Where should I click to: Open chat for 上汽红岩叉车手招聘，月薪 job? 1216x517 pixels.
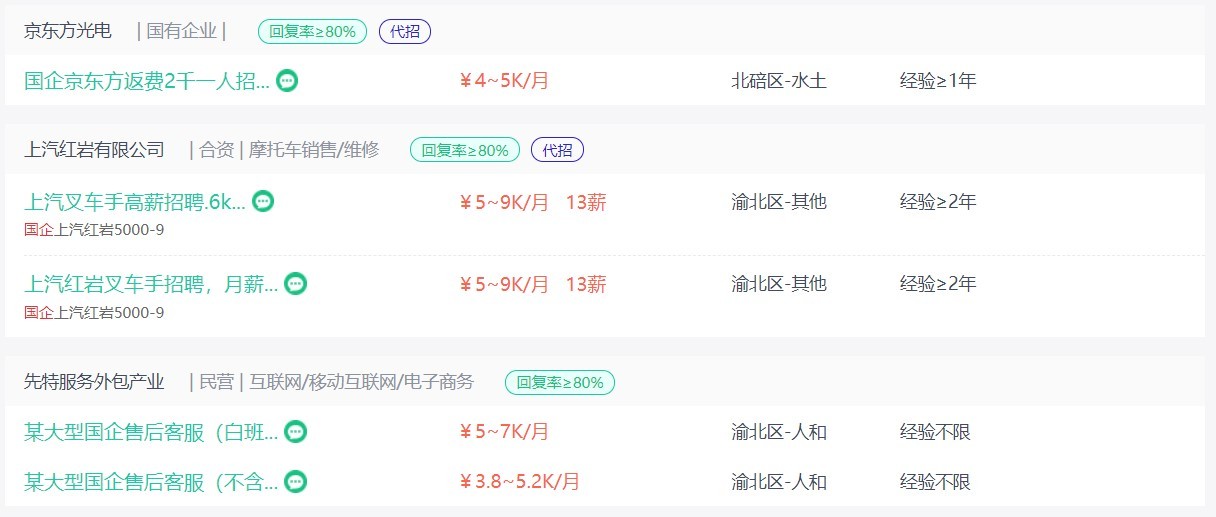point(295,284)
